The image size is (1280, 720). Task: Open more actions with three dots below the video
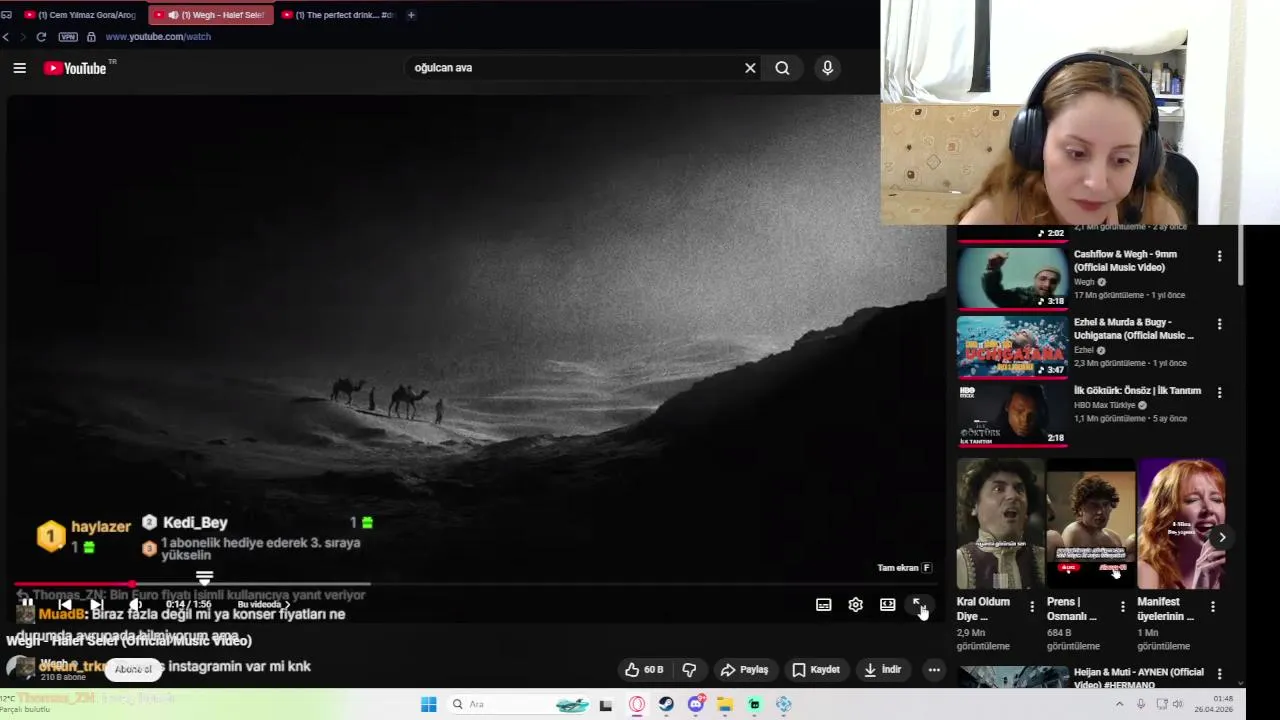click(x=934, y=670)
